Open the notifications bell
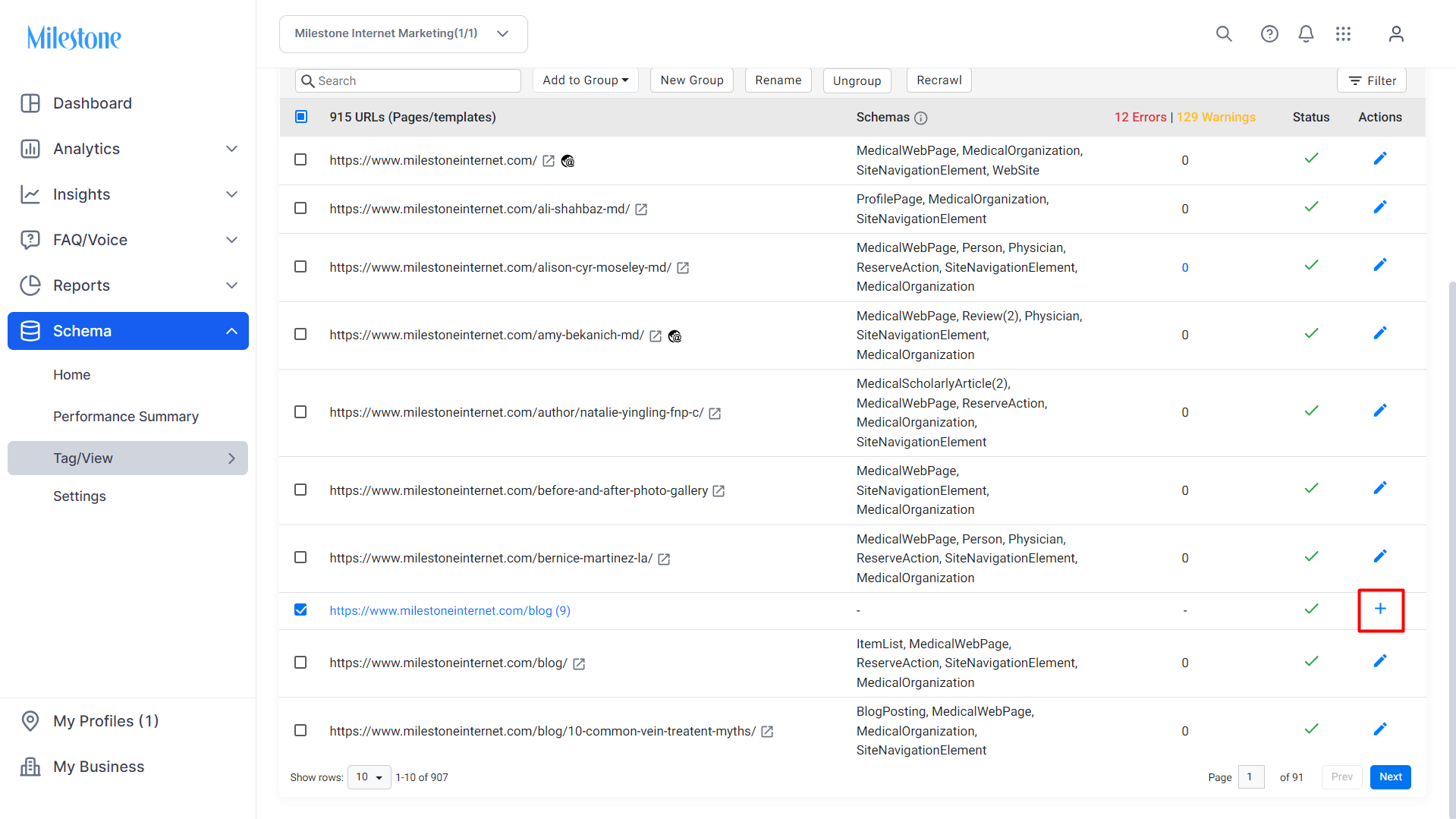 coord(1306,34)
